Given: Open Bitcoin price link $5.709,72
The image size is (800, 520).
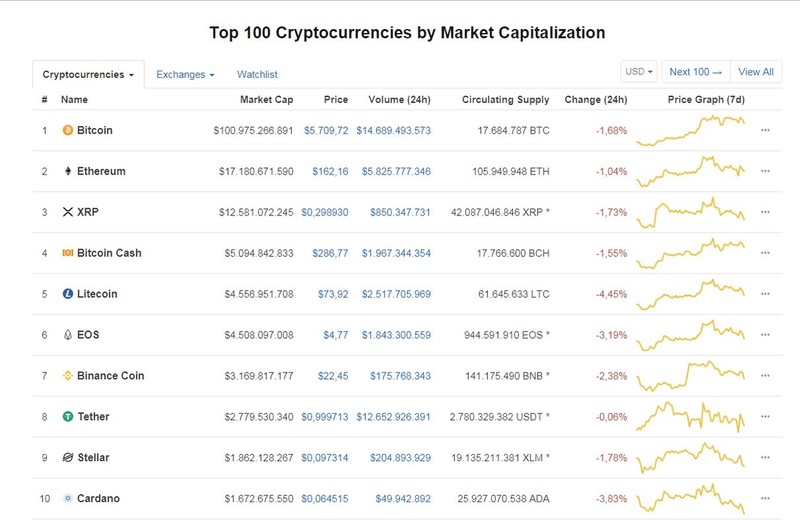Looking at the screenshot, I should [x=326, y=131].
